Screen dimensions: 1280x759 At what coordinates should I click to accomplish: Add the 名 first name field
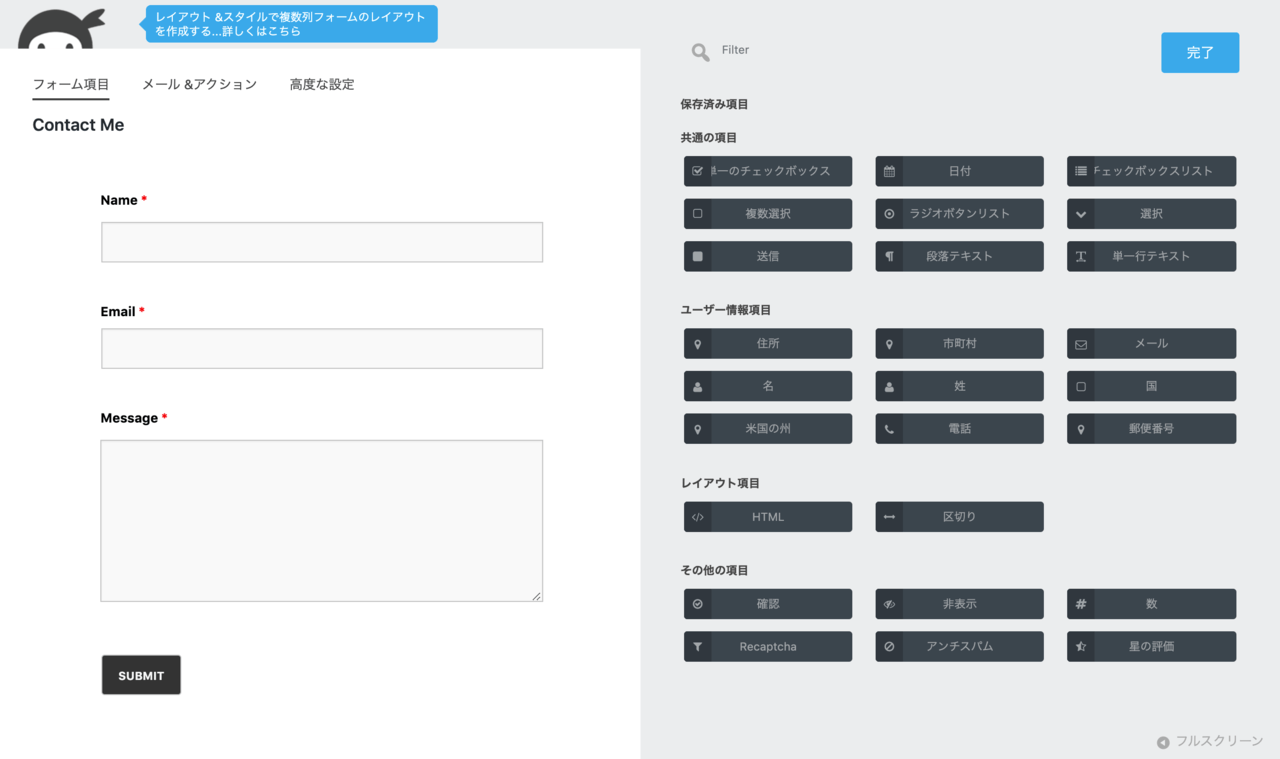pyautogui.click(x=768, y=386)
